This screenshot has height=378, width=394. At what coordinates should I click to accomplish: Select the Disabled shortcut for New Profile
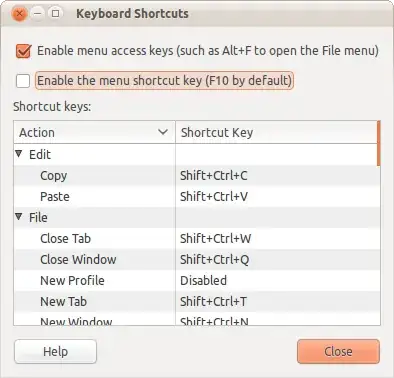point(203,281)
